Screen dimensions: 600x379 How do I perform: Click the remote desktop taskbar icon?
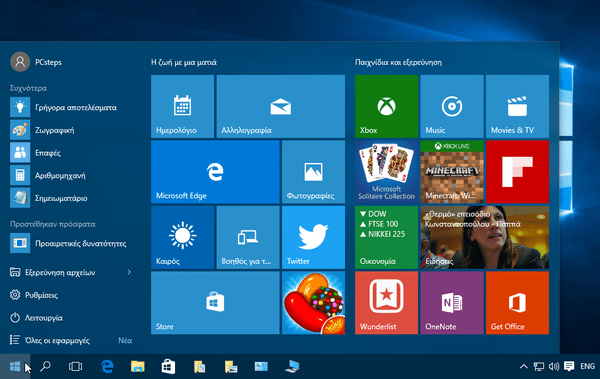[x=292, y=366]
